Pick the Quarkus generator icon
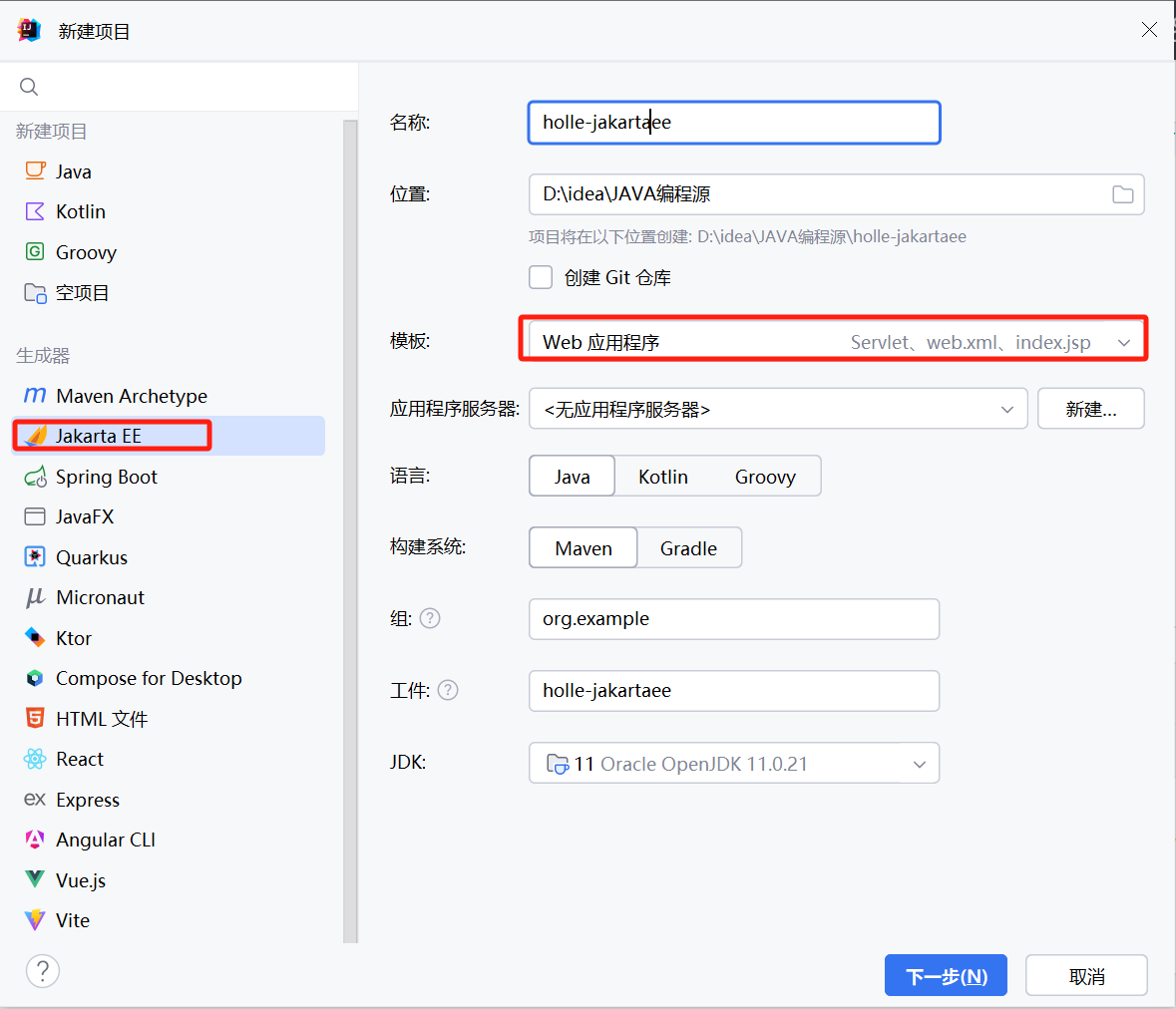 (35, 557)
